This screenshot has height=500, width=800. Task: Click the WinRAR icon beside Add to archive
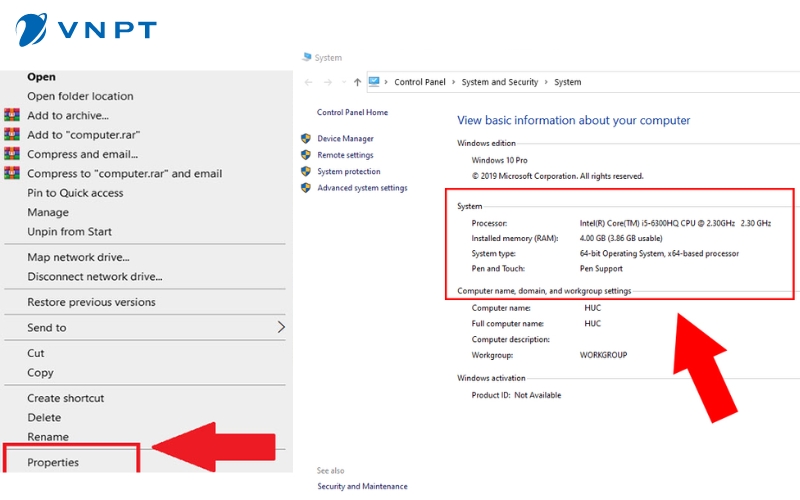coord(12,115)
